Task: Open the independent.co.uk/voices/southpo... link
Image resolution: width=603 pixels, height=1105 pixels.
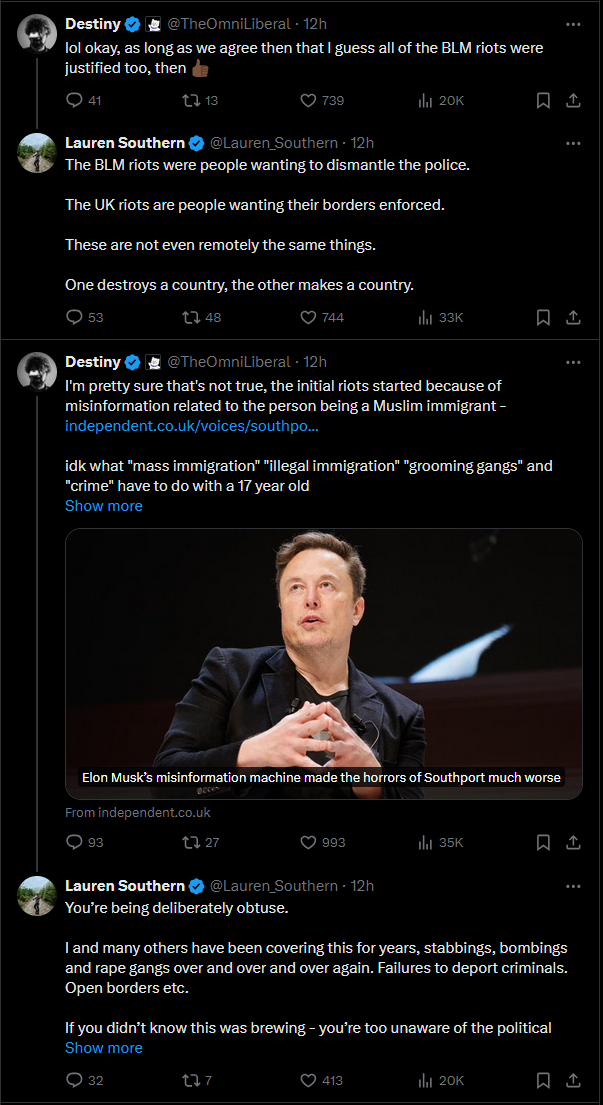Action: (192, 426)
